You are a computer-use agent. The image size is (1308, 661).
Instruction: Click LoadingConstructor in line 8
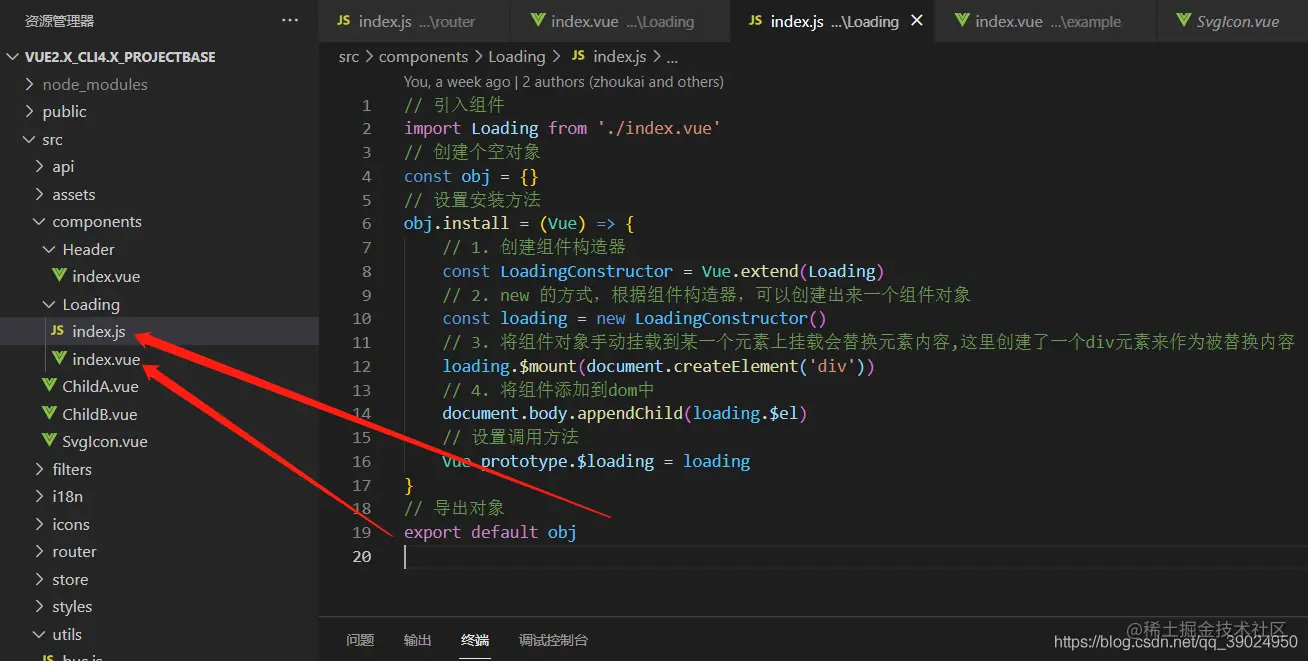point(586,271)
